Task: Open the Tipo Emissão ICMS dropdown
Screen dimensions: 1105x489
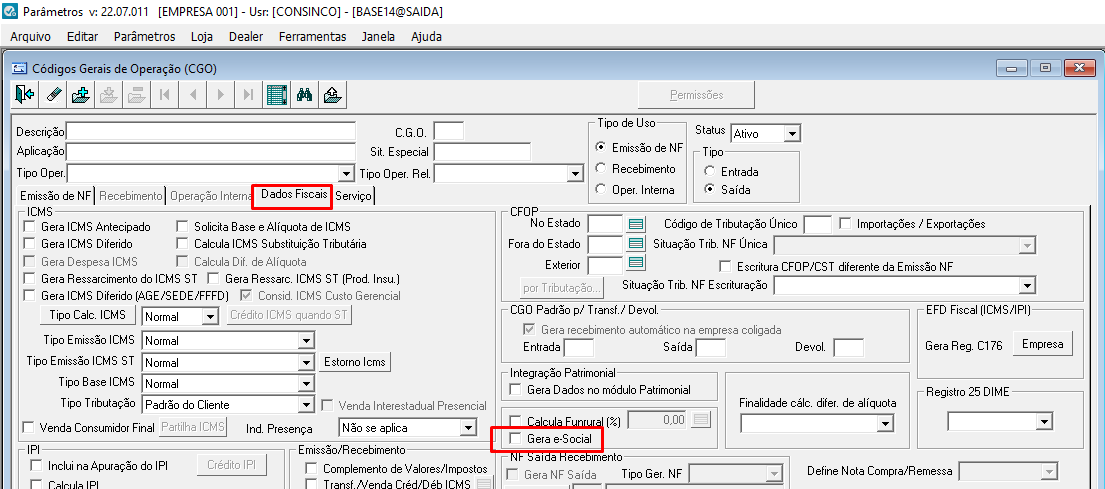Action: (306, 341)
